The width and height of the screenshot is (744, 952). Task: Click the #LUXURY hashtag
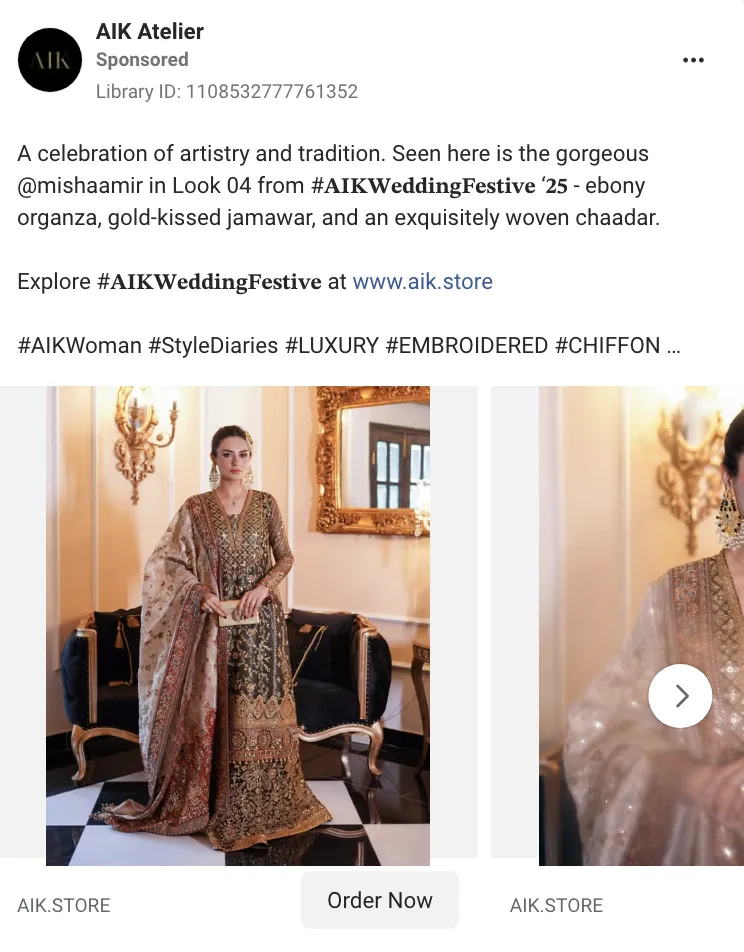pos(332,345)
